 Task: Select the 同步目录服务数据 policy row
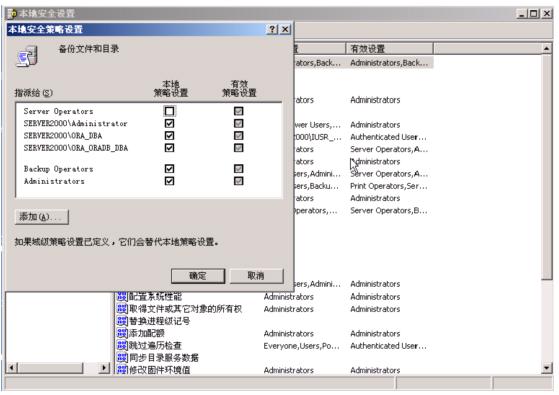pos(274,358)
